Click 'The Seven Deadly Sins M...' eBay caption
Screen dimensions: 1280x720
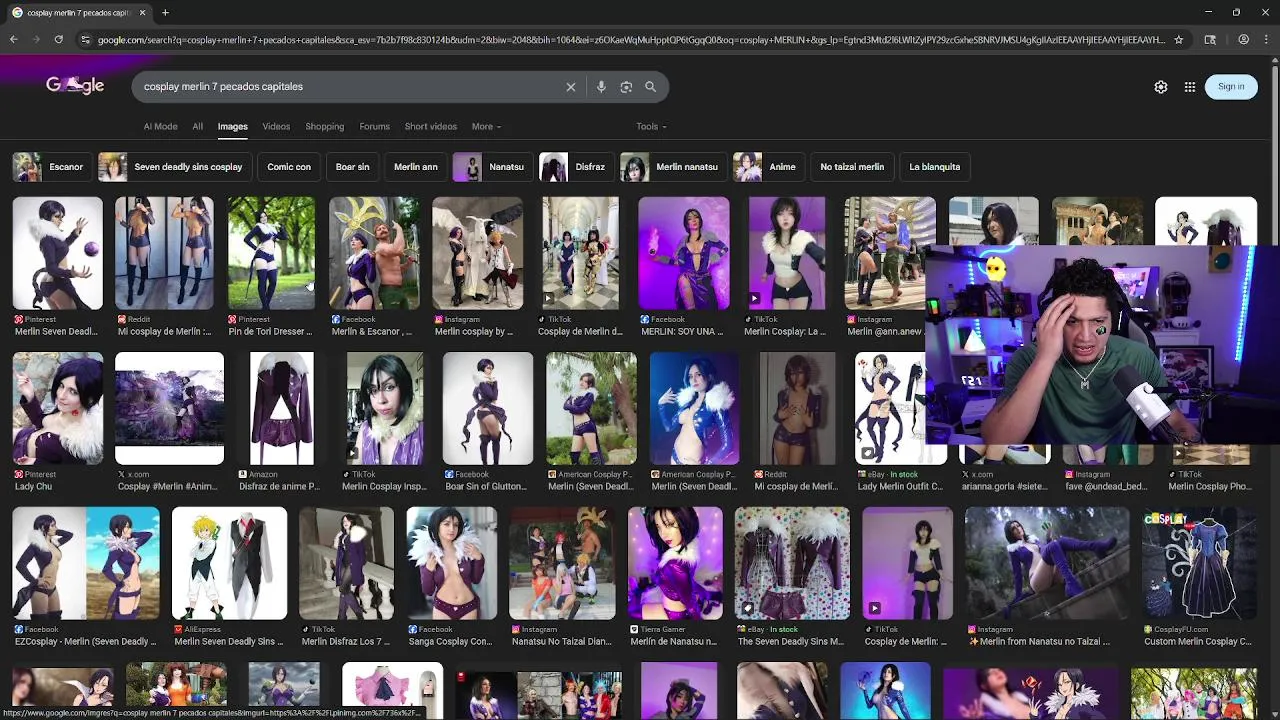[x=790, y=642]
